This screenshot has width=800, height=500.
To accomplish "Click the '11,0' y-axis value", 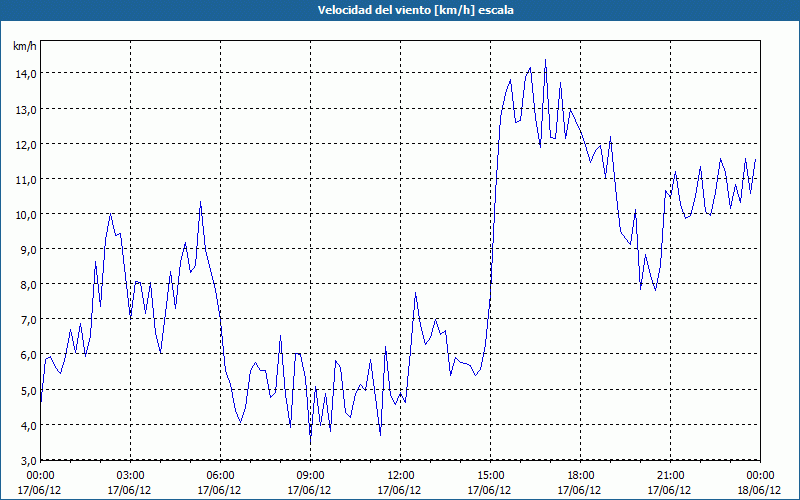I will click(26, 179).
